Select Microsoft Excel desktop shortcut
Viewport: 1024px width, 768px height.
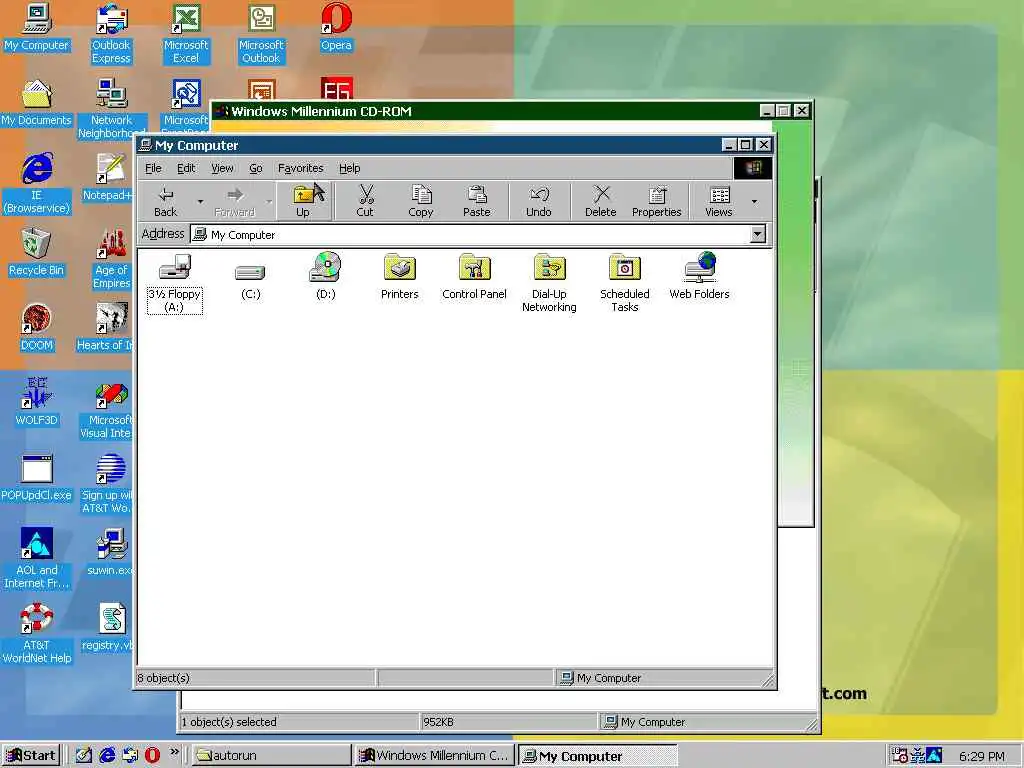[186, 34]
